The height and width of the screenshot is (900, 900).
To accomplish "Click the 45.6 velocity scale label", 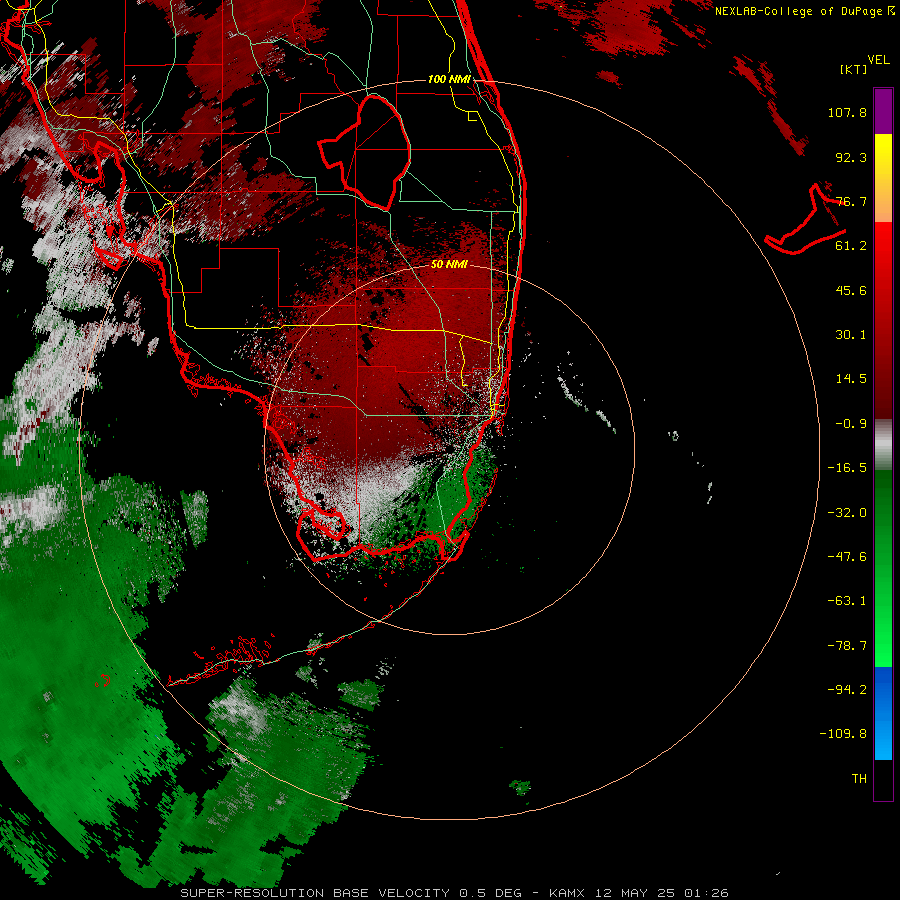I will coord(851,290).
